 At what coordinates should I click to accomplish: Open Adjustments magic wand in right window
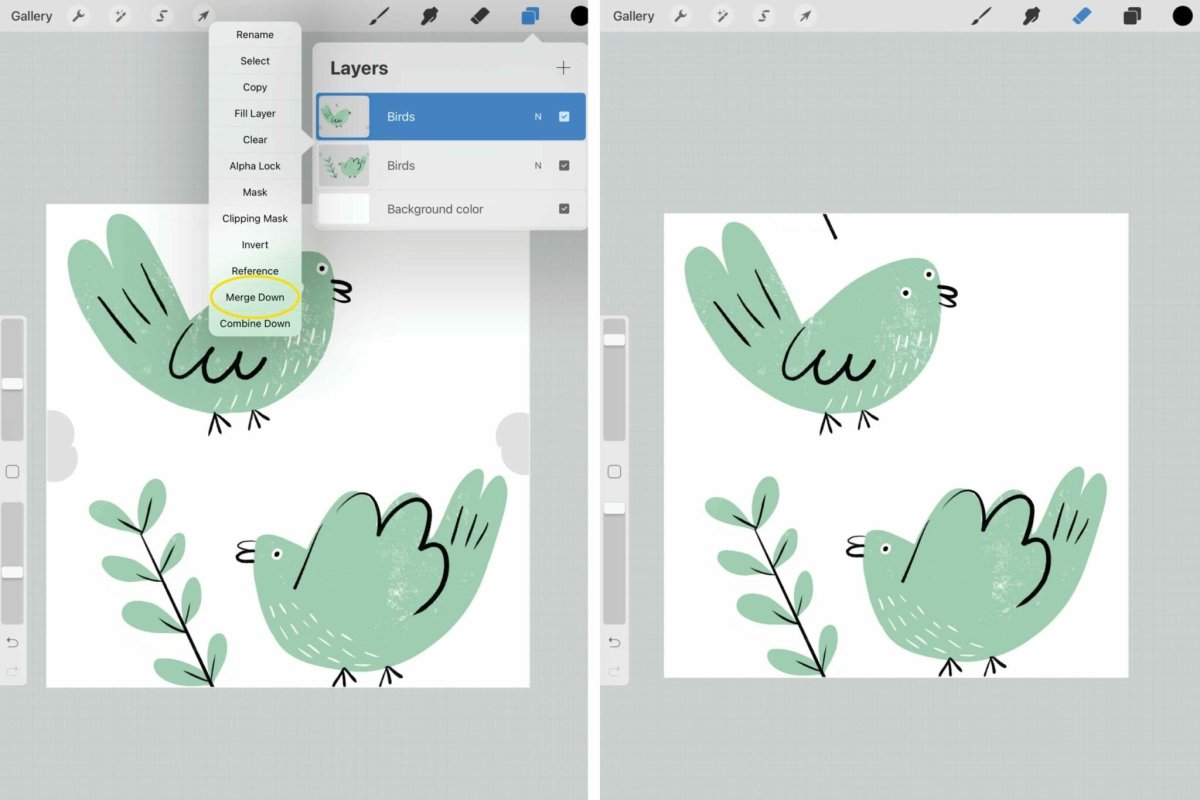click(x=722, y=16)
